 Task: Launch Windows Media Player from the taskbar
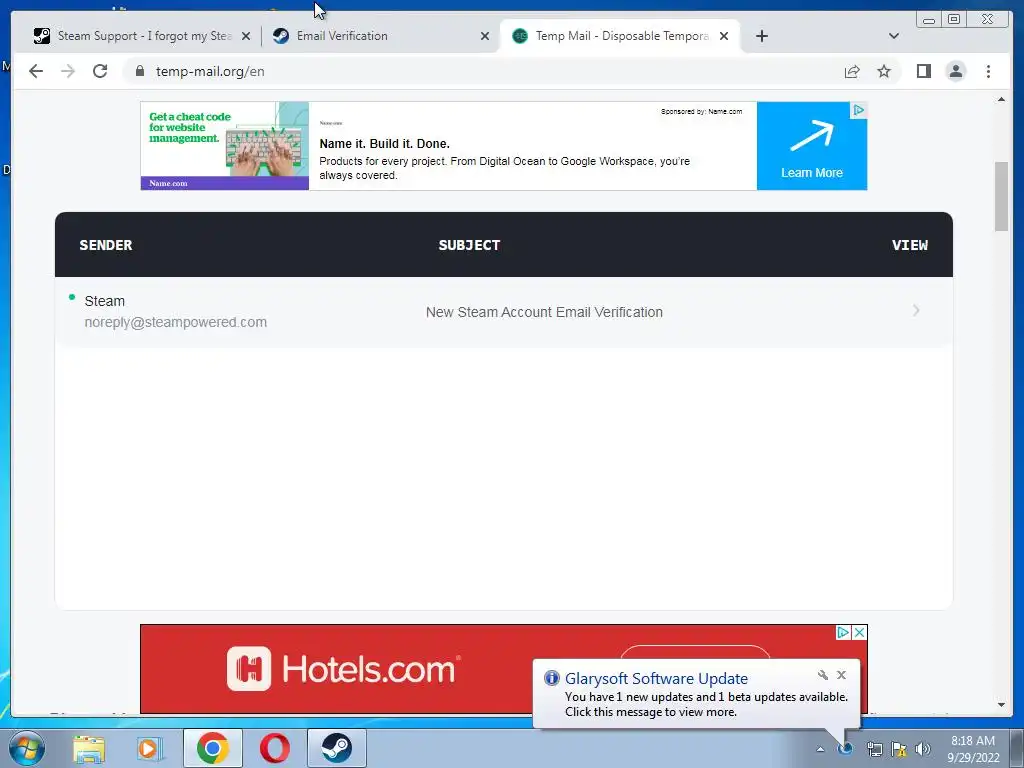pyautogui.click(x=150, y=748)
